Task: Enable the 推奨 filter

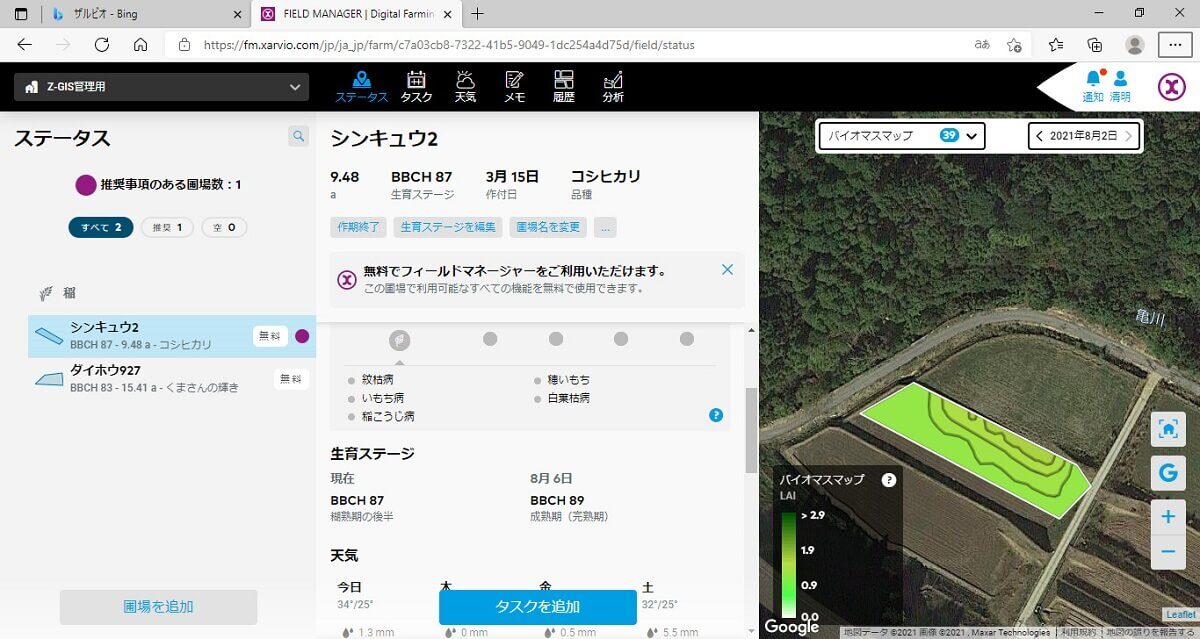Action: [165, 227]
